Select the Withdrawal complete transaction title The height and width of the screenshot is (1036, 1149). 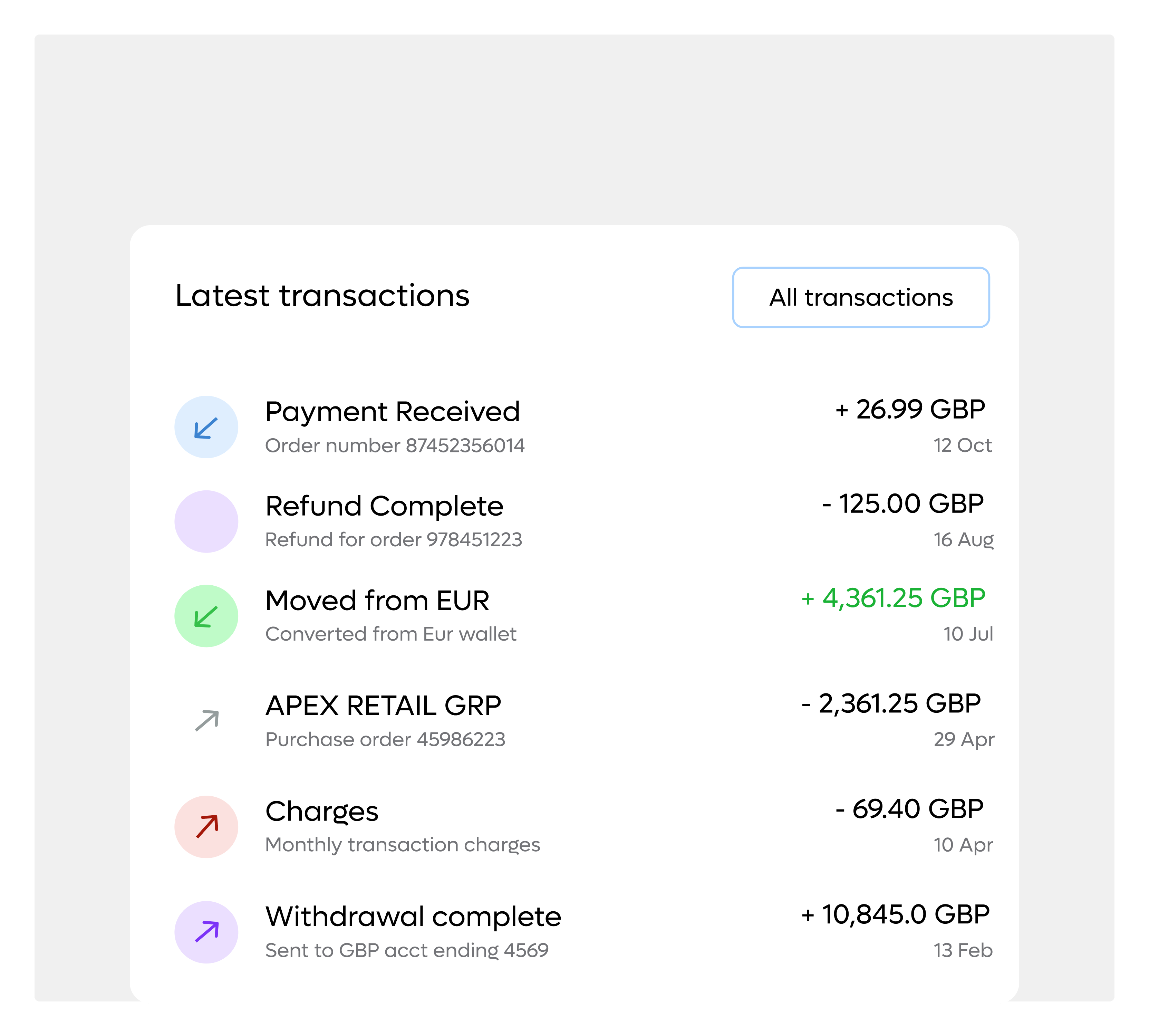tap(413, 917)
